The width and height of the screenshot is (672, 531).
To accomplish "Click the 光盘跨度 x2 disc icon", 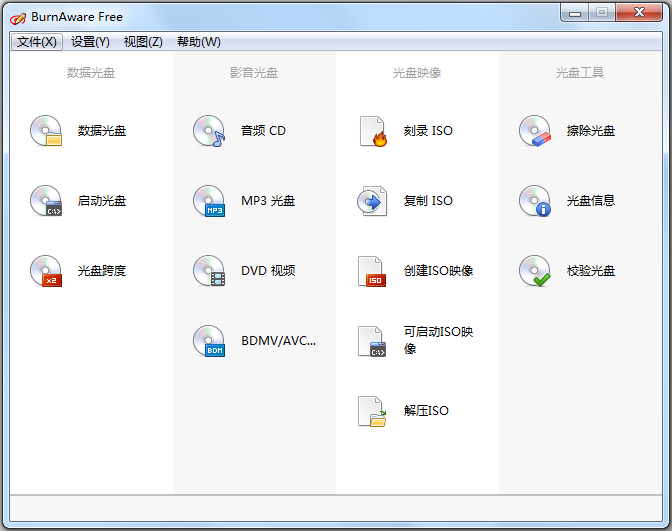I will (46, 271).
